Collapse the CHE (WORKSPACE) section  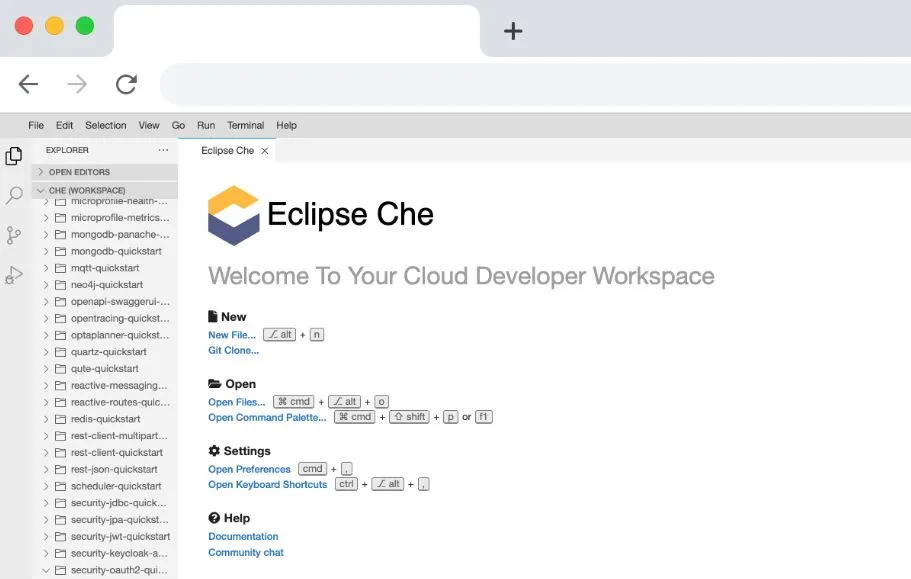pyautogui.click(x=41, y=190)
